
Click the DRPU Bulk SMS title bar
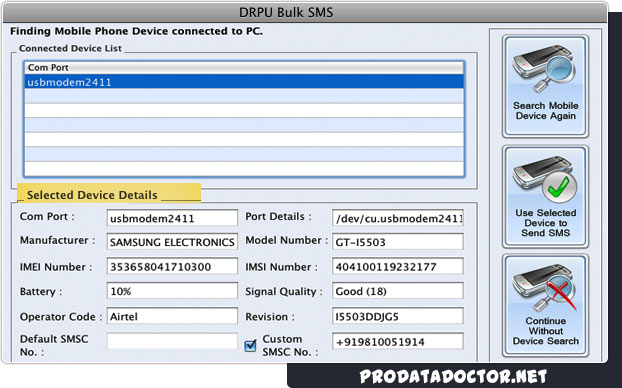pyautogui.click(x=305, y=12)
